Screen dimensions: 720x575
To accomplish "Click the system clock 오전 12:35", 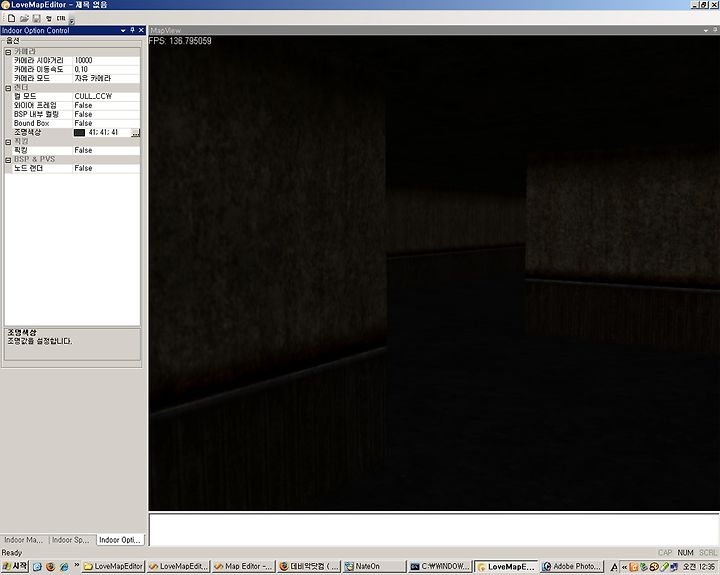I will (x=699, y=567).
